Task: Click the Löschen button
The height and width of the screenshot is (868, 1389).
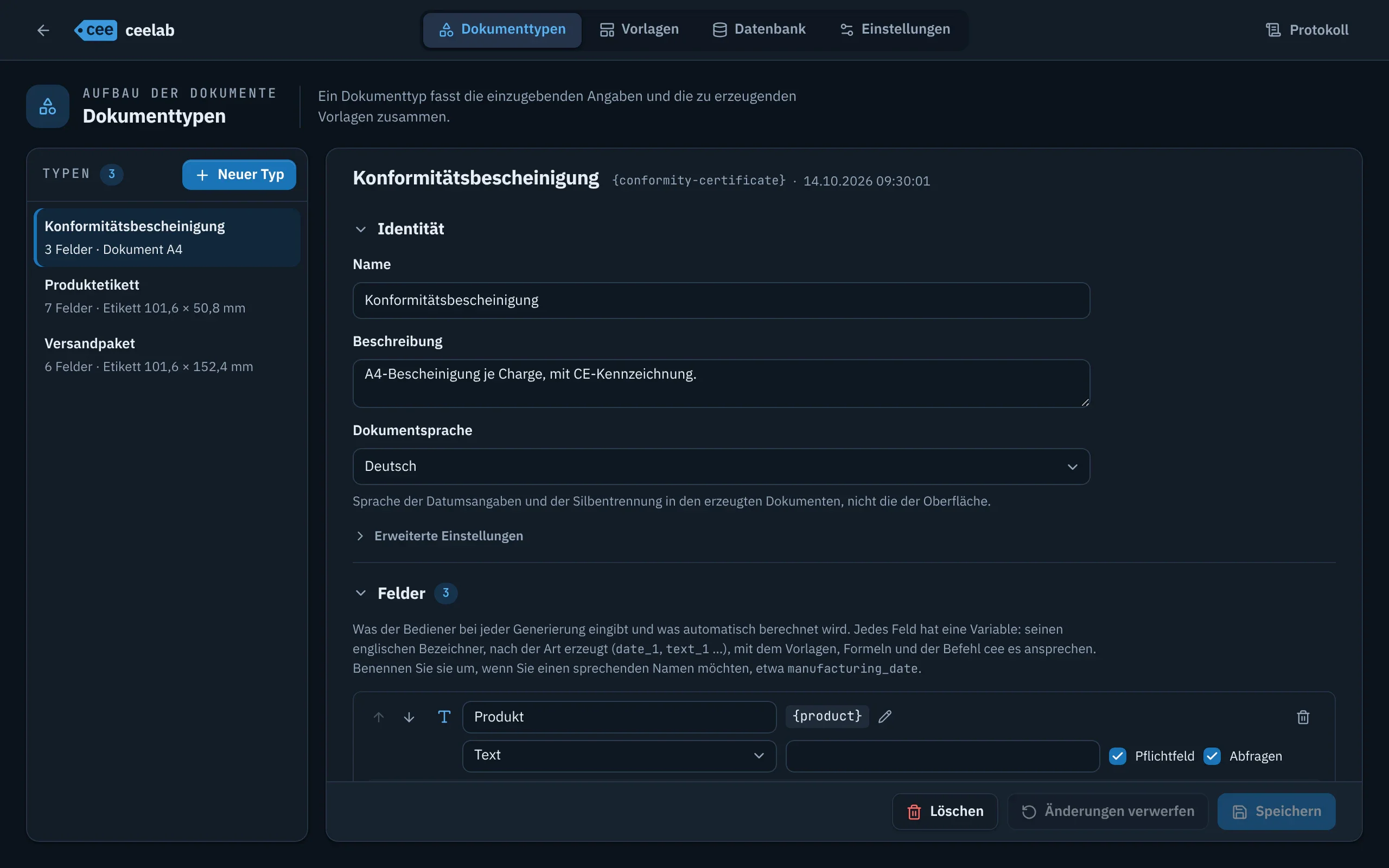Action: click(945, 811)
